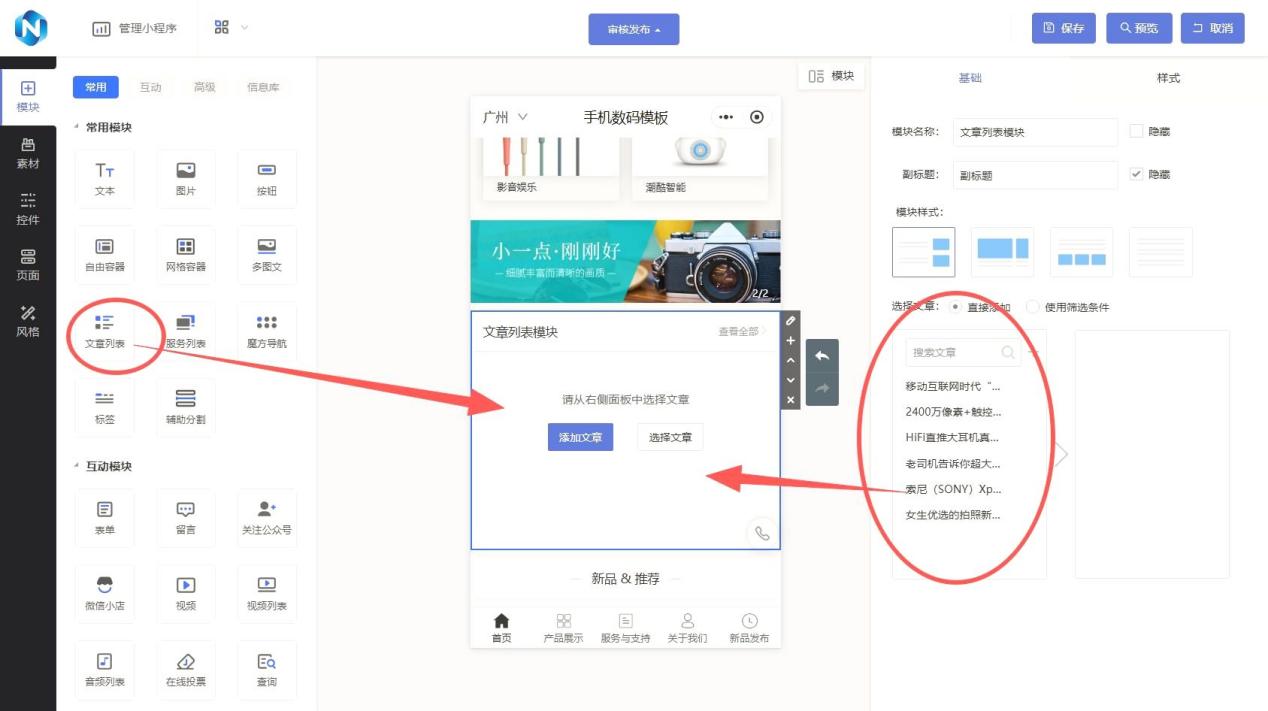Select the 直接添加 radio option
Image resolution: width=1268 pixels, height=711 pixels.
[x=956, y=307]
